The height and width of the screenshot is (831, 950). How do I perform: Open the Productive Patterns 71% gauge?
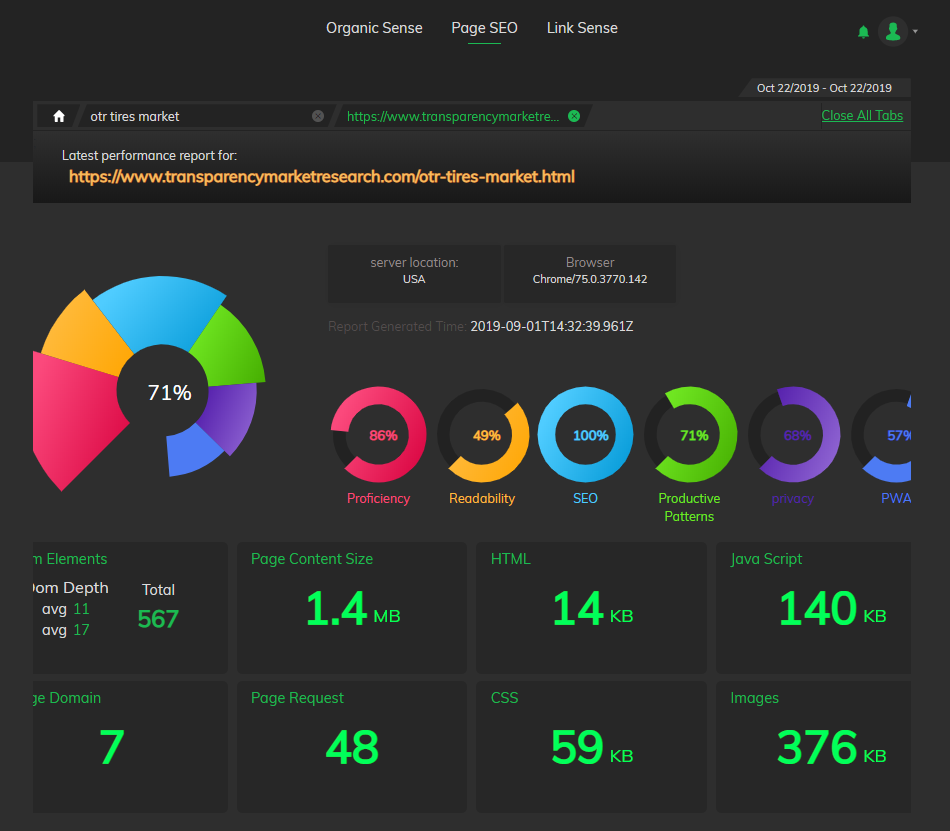(x=689, y=434)
